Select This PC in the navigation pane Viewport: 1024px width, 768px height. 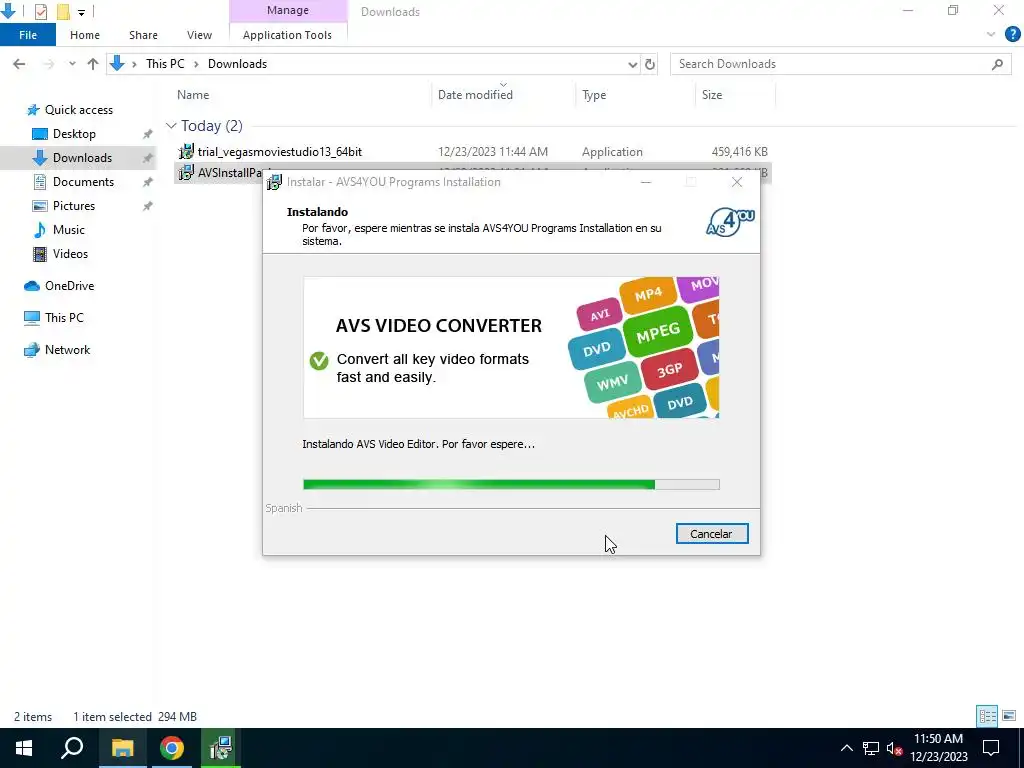click(x=64, y=318)
